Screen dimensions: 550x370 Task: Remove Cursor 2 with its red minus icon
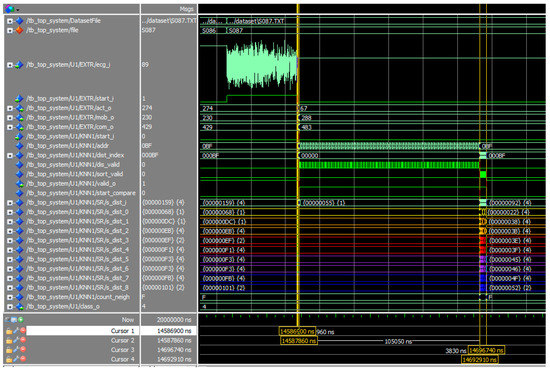coord(23,340)
